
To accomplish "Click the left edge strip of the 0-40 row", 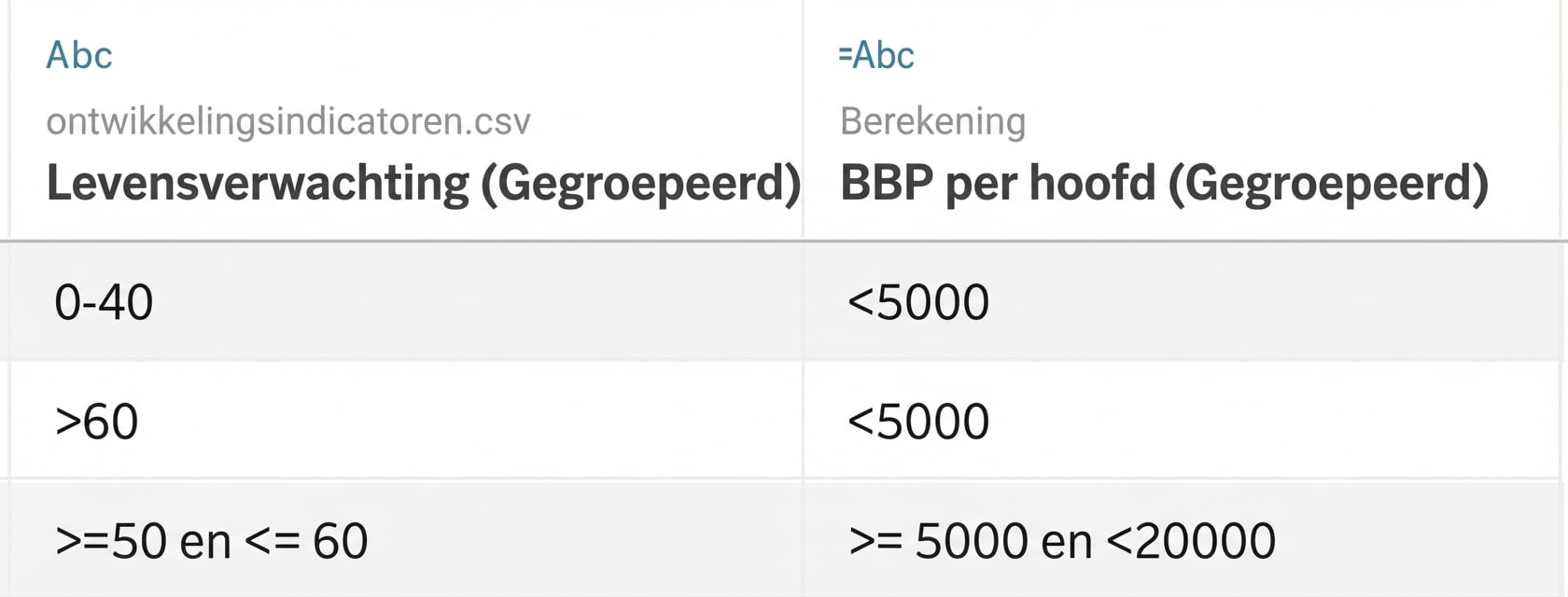I will coord(5,302).
